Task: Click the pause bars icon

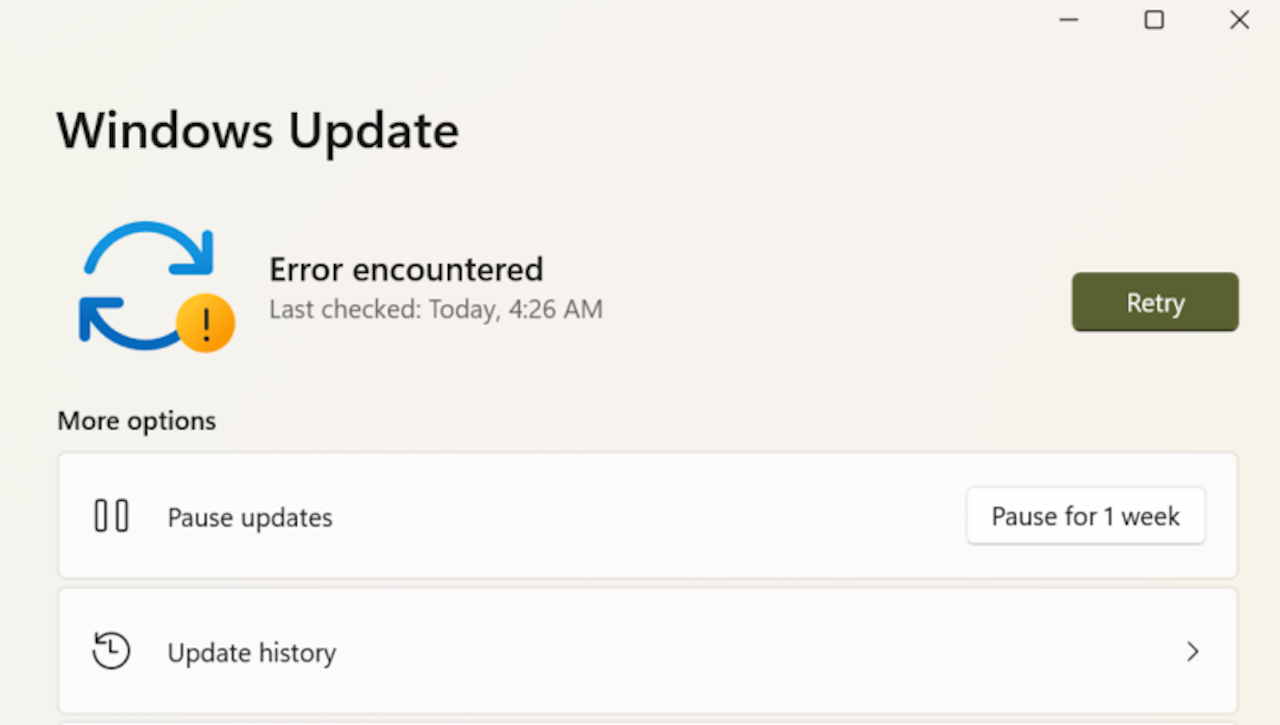Action: (111, 516)
